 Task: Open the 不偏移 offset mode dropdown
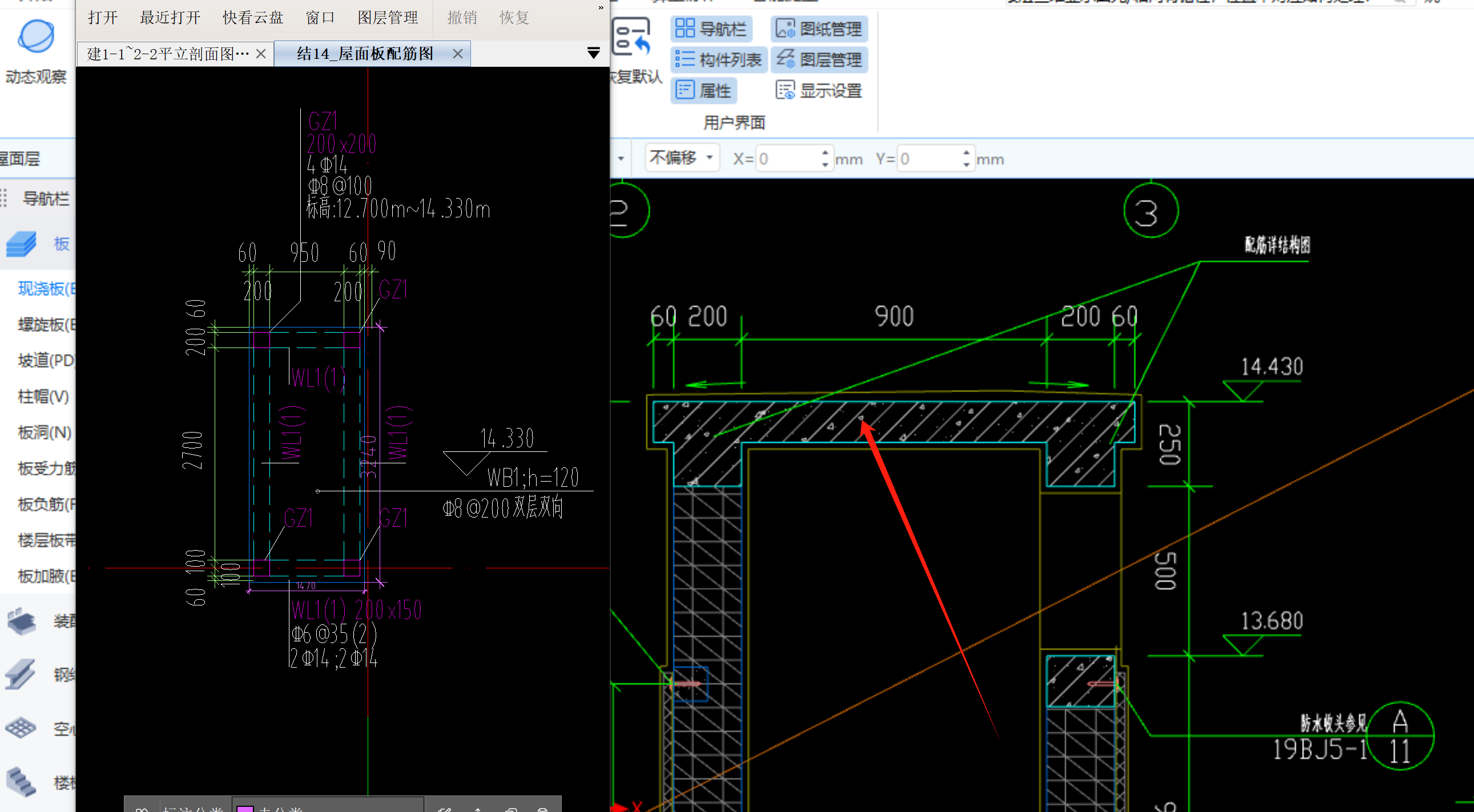(682, 157)
